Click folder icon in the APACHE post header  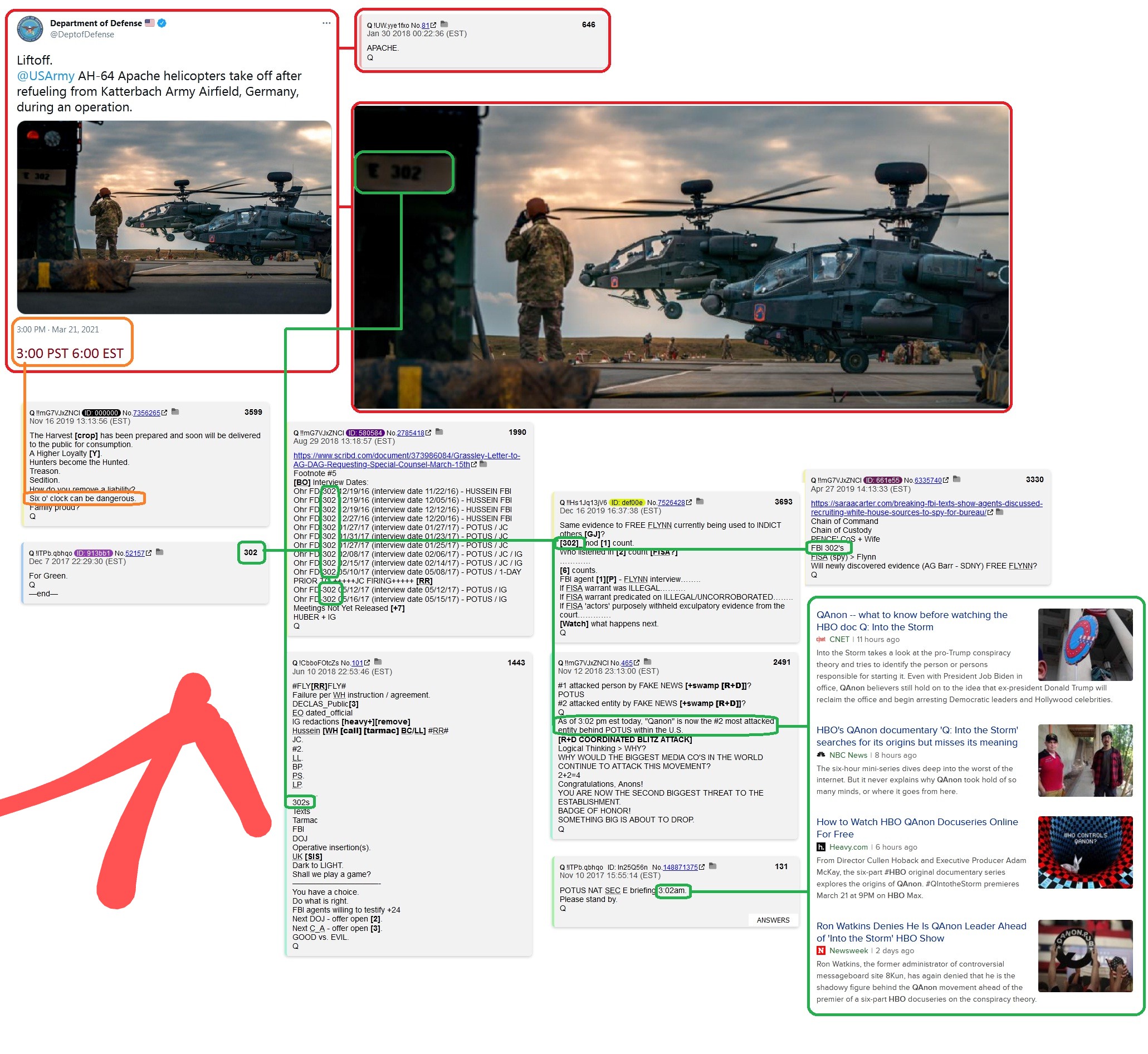point(444,24)
